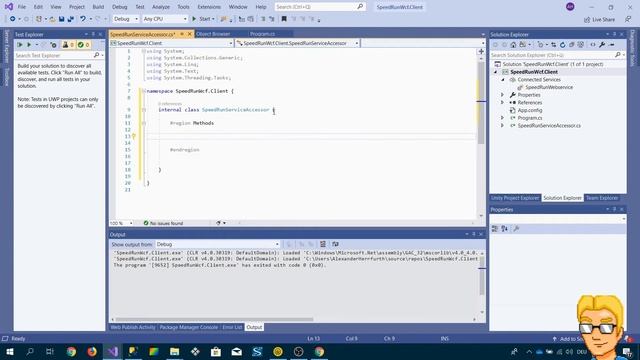Click the bookmark icon in the toolbar
The height and width of the screenshot is (360, 640).
(x=284, y=19)
